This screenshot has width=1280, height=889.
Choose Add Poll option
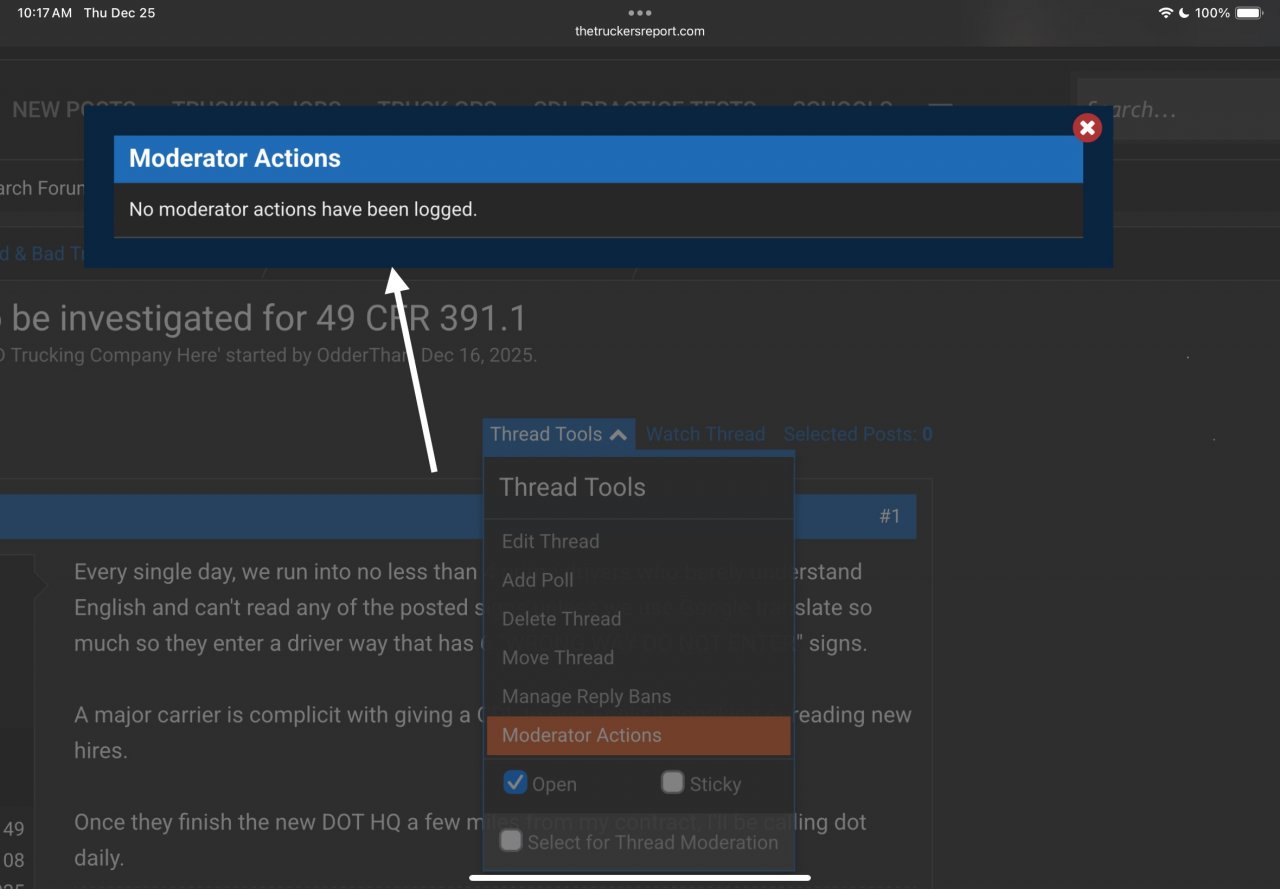pos(537,580)
